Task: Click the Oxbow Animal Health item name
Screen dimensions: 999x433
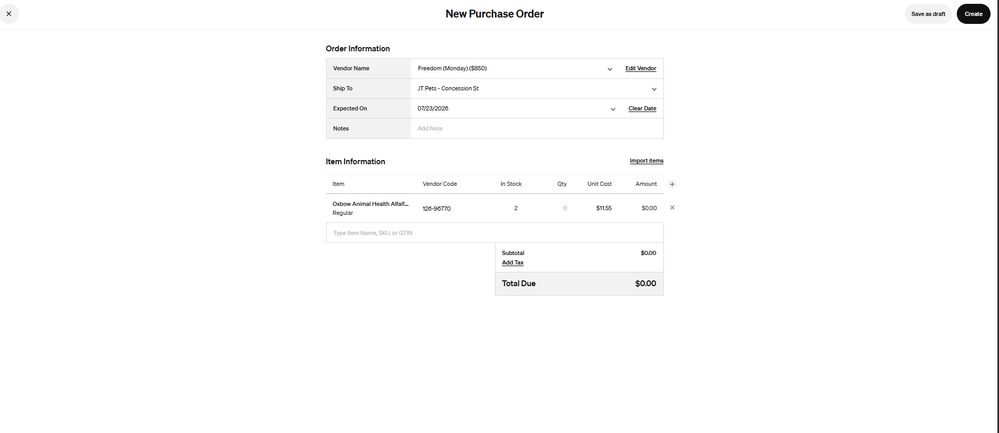Action: [x=370, y=204]
